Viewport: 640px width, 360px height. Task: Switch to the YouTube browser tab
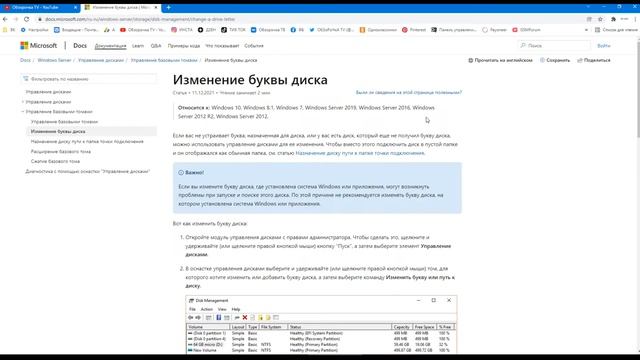tap(40, 7)
